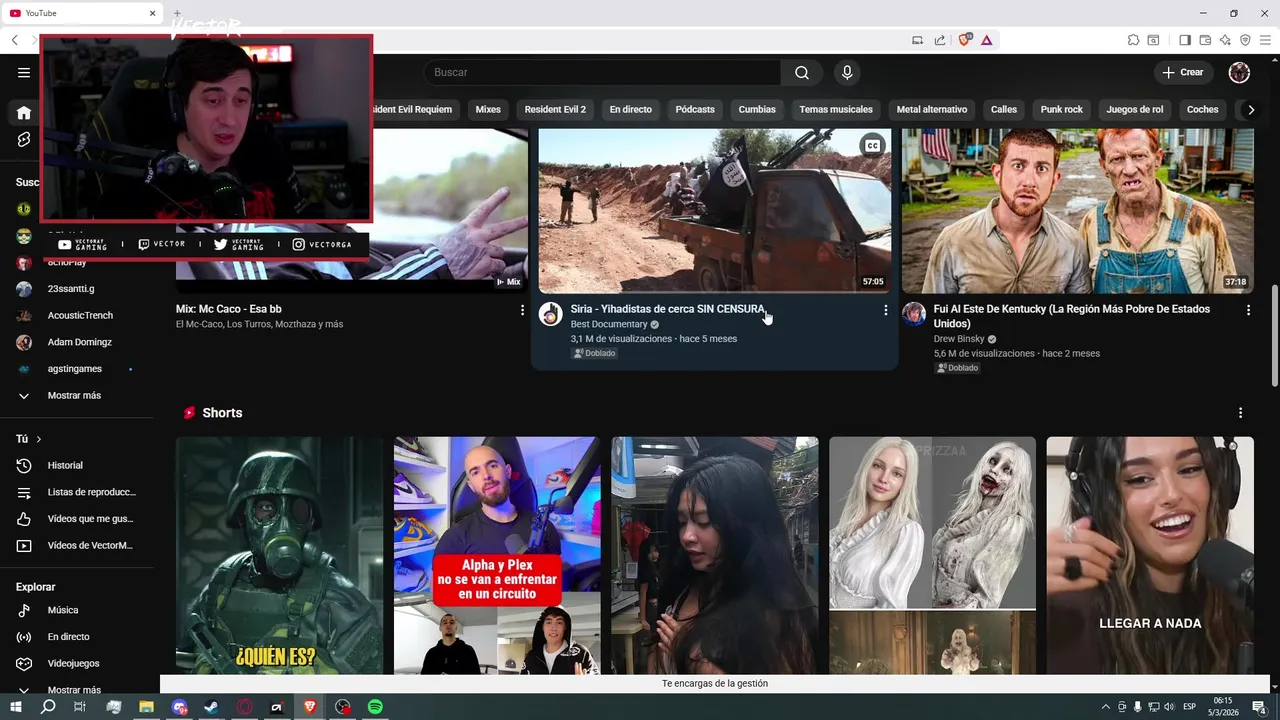Select the En directo filter chip

click(630, 109)
